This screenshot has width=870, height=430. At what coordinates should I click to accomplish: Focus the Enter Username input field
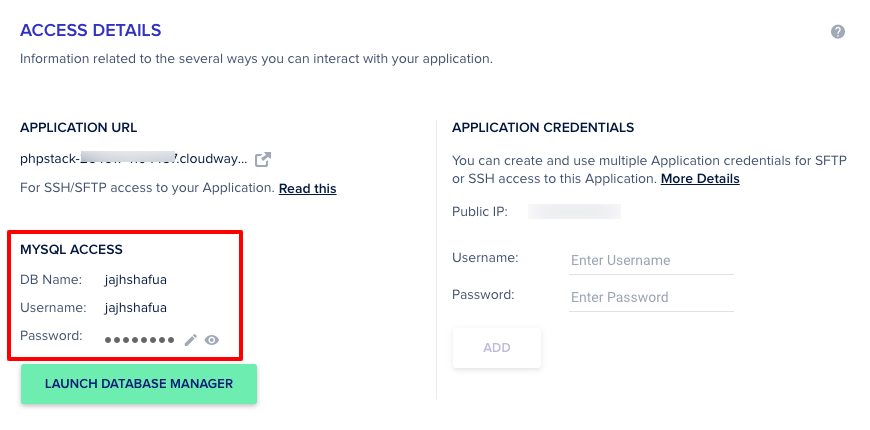(651, 260)
